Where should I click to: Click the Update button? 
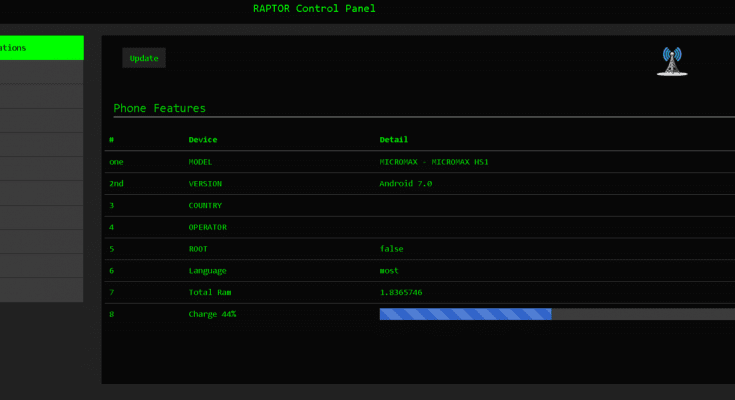tap(144, 58)
